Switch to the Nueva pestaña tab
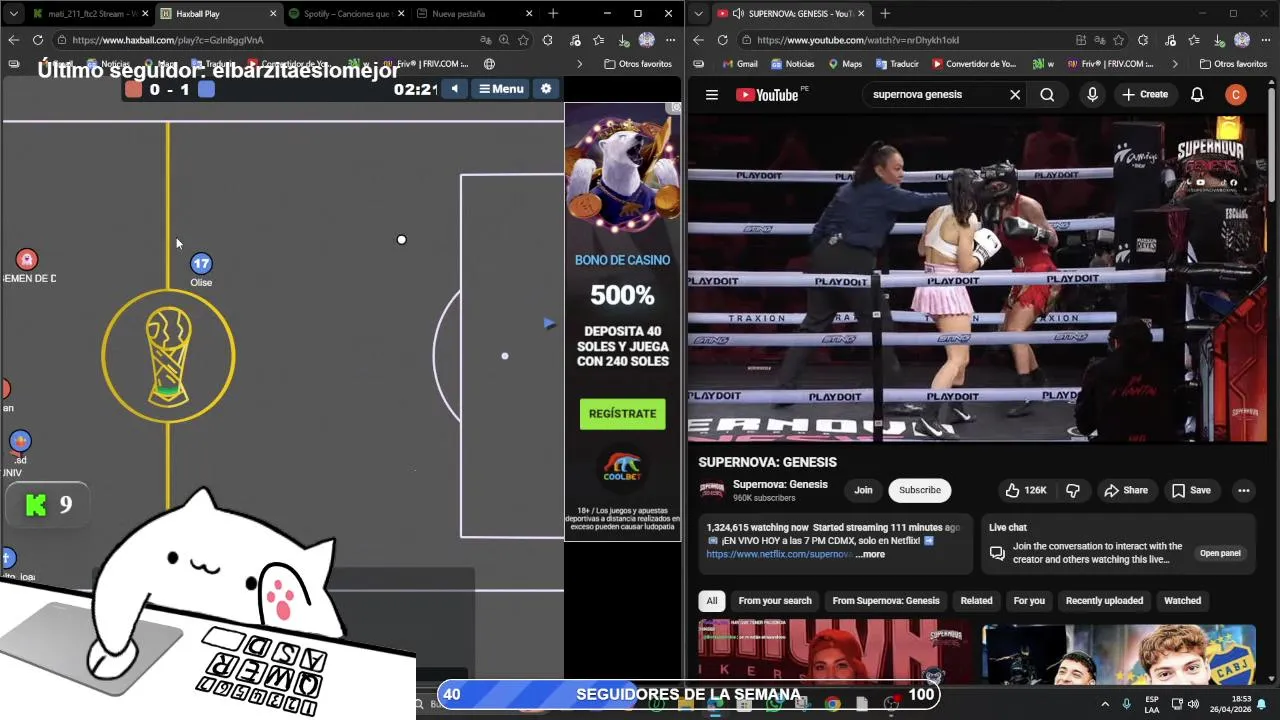Screen dimensions: 1280x720 click(473, 14)
